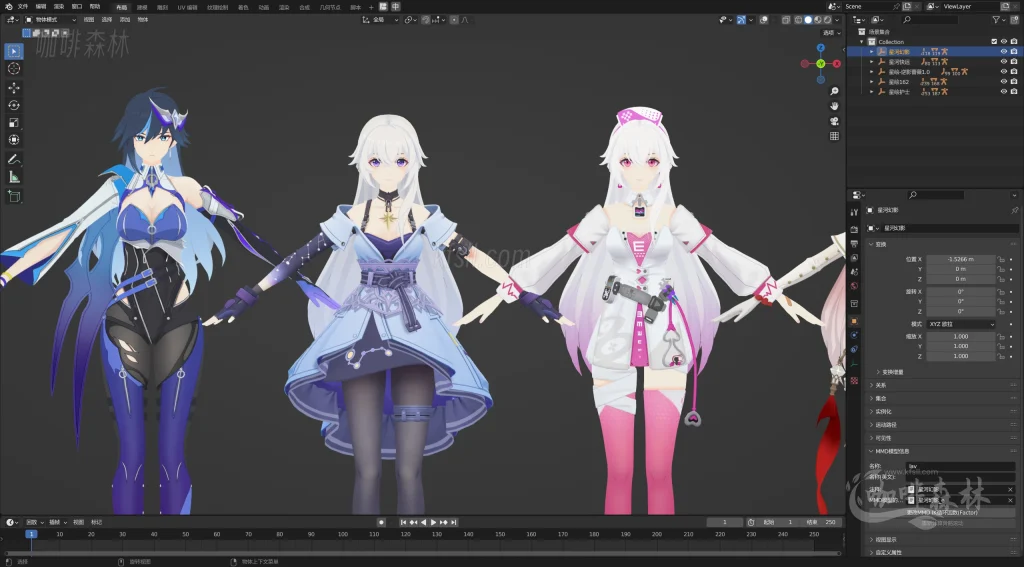Screen dimensions: 1024x567
Task: Open the Texture properties tab
Action: click(x=854, y=380)
